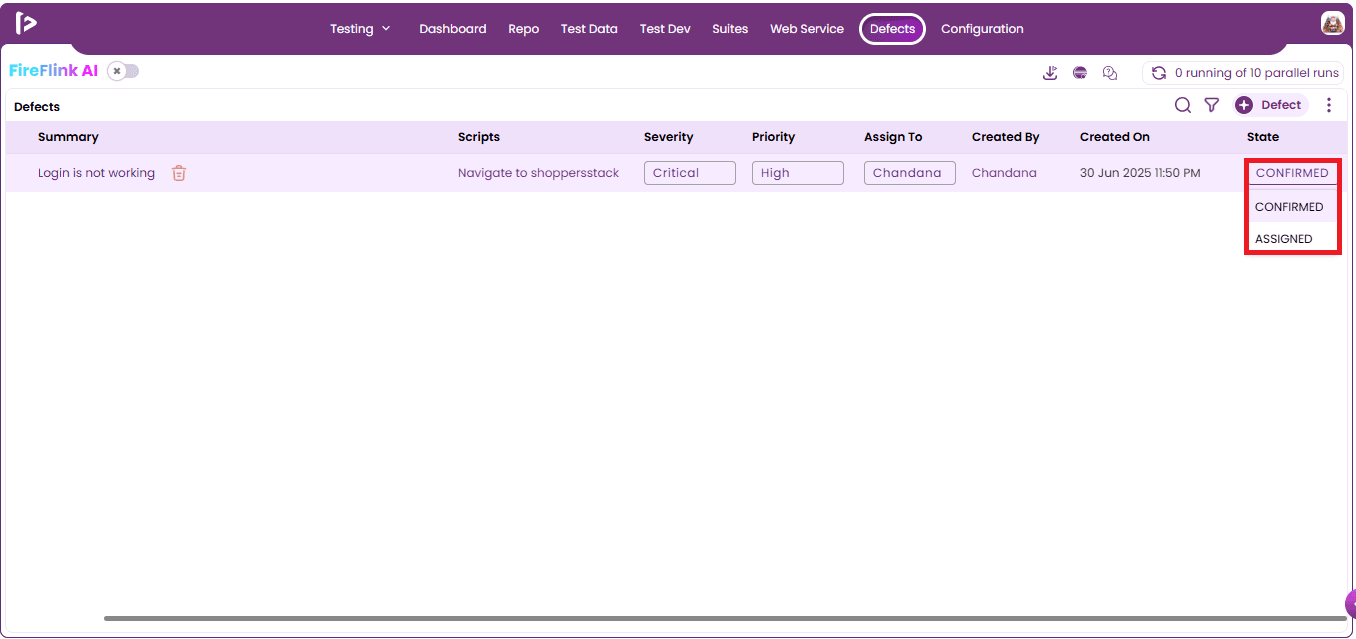Screen dimensions: 1356x639
Task: Open the High priority dropdown
Action: (x=798, y=173)
